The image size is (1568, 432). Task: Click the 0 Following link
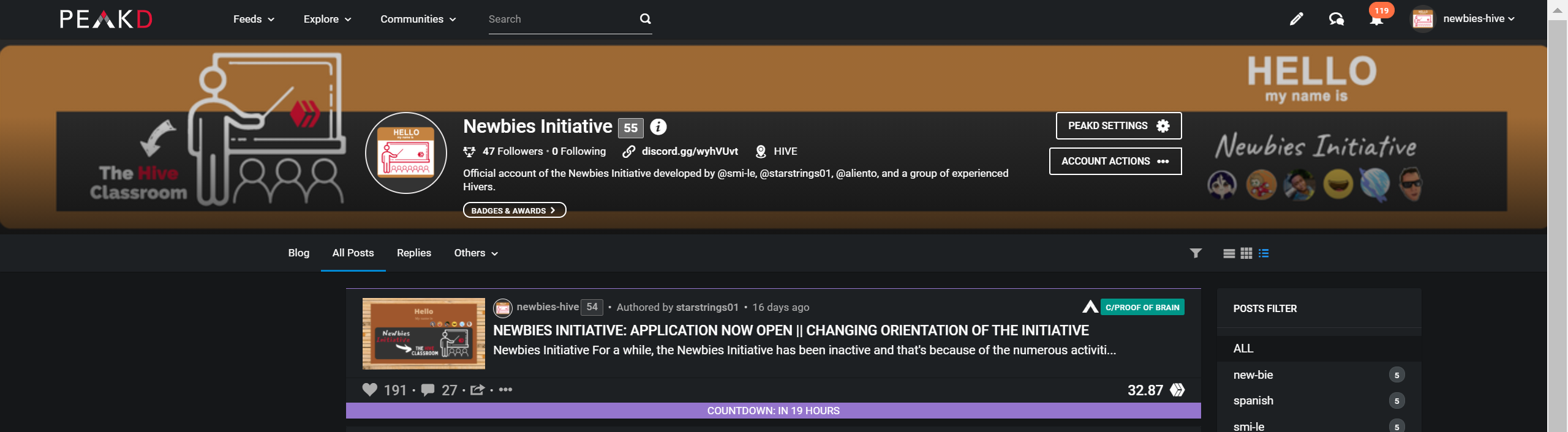[579, 151]
